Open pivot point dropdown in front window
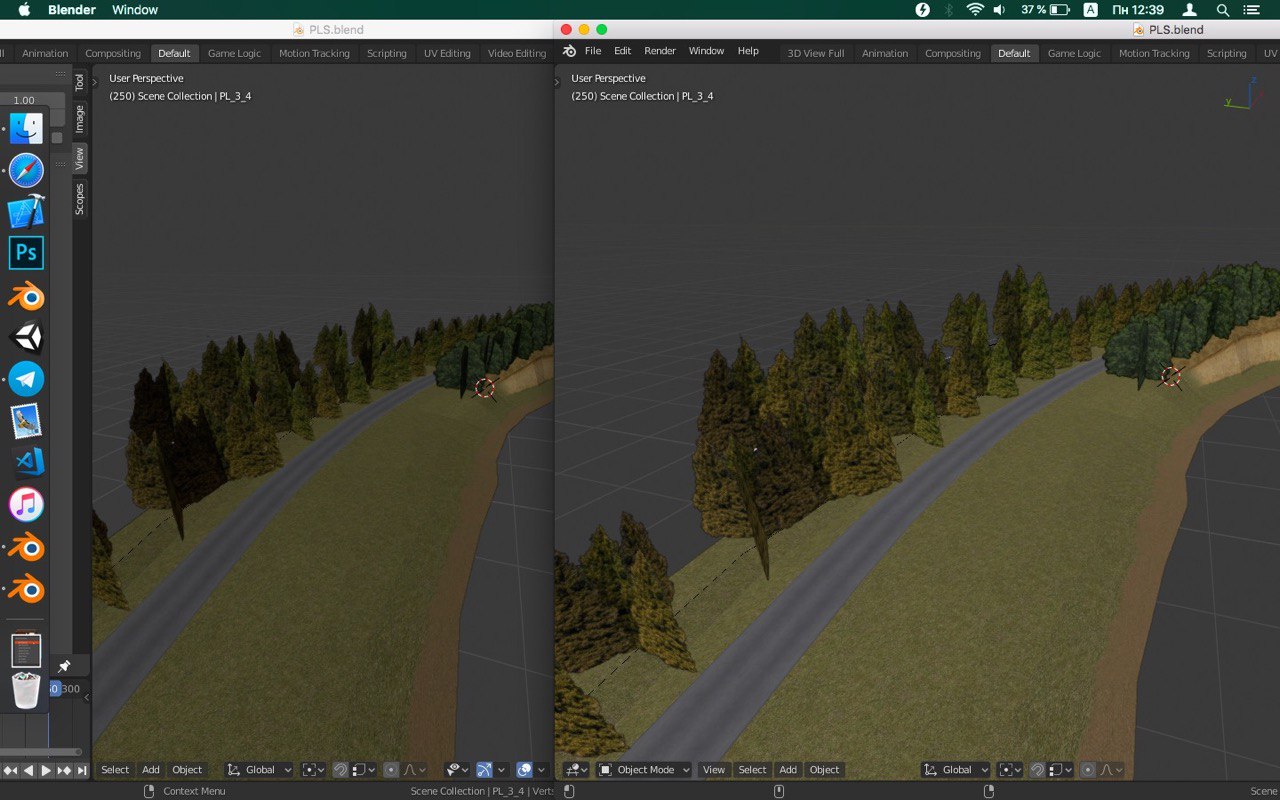 click(1012, 770)
